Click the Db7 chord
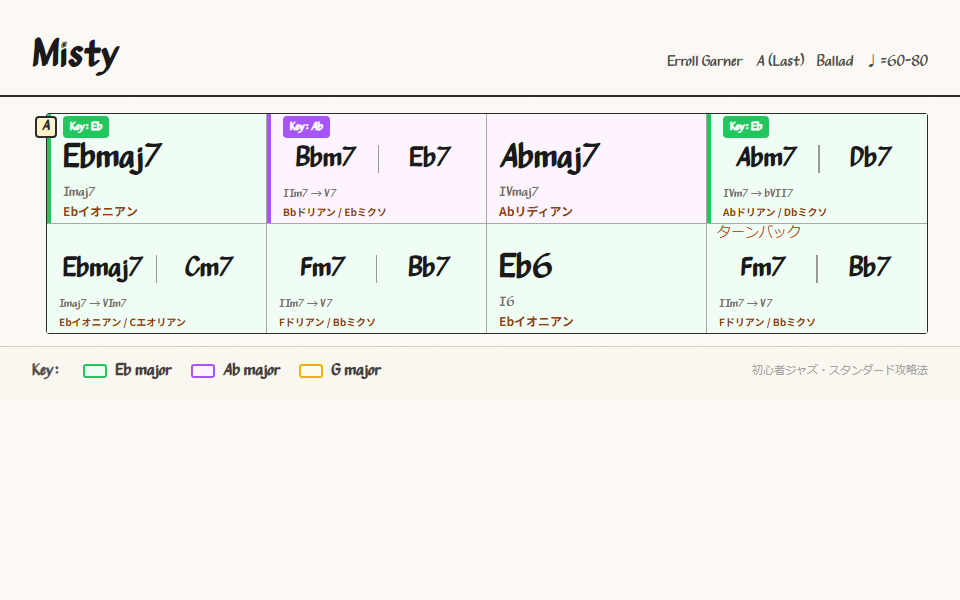Image resolution: width=960 pixels, height=600 pixels. tap(870, 157)
